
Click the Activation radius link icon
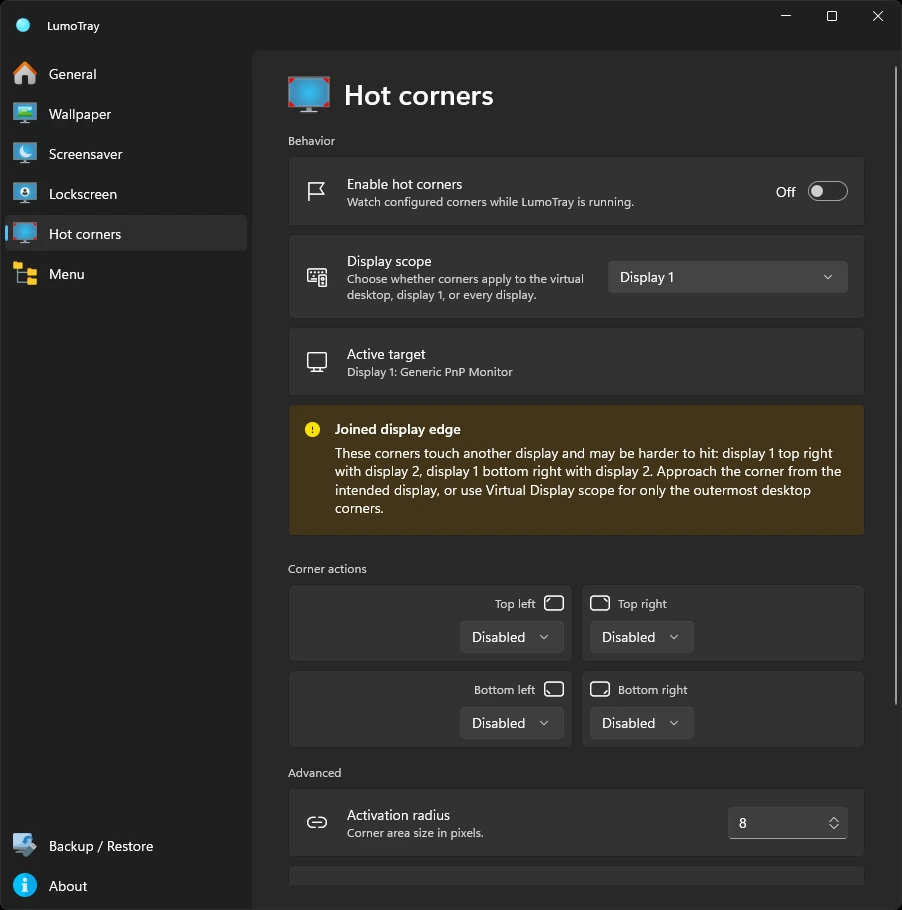click(317, 822)
